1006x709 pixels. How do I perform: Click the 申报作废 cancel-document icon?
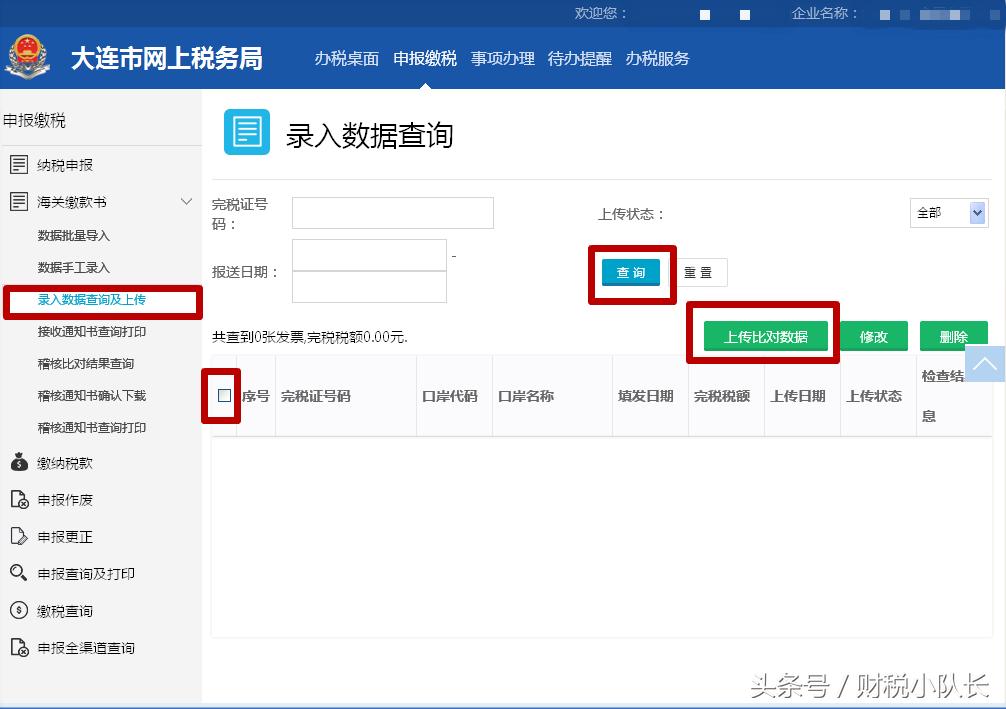point(19,499)
